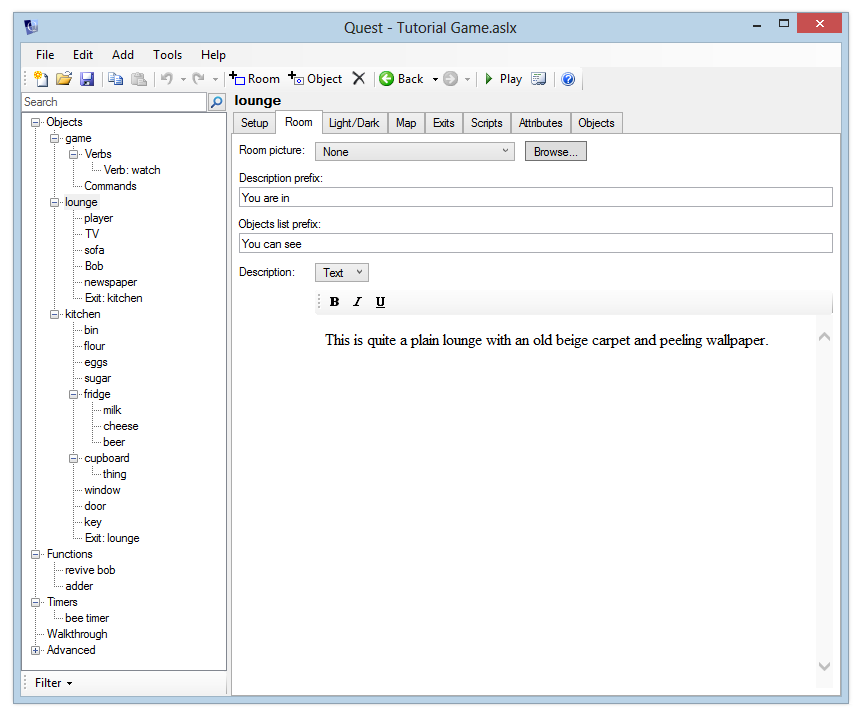
Task: Click the Objects list prefix field
Action: point(535,244)
